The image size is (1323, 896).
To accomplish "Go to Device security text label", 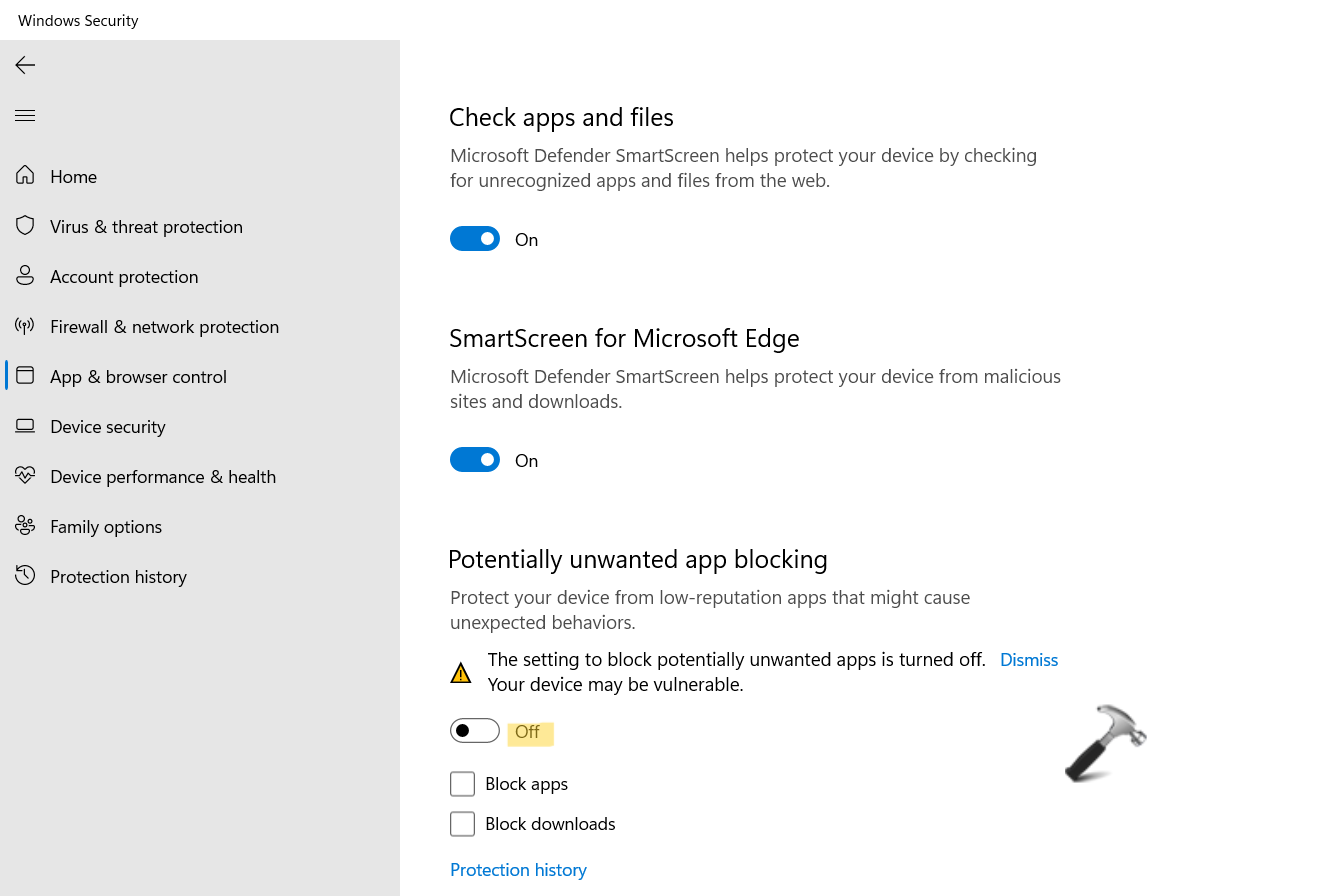I will click(108, 427).
